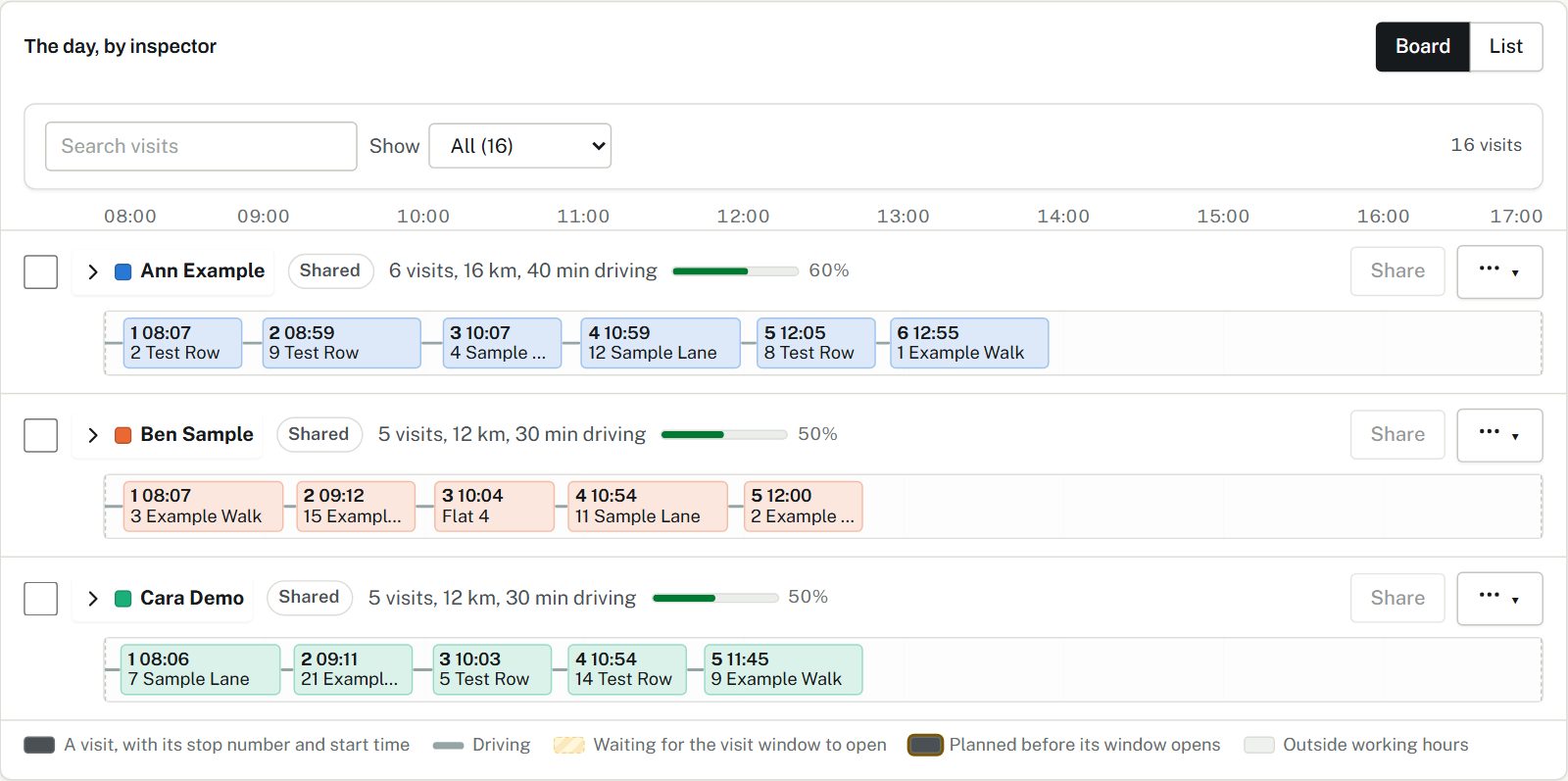Image resolution: width=1568 pixels, height=781 pixels.
Task: Expand Cara Demo's row chevron
Action: [x=93, y=599]
